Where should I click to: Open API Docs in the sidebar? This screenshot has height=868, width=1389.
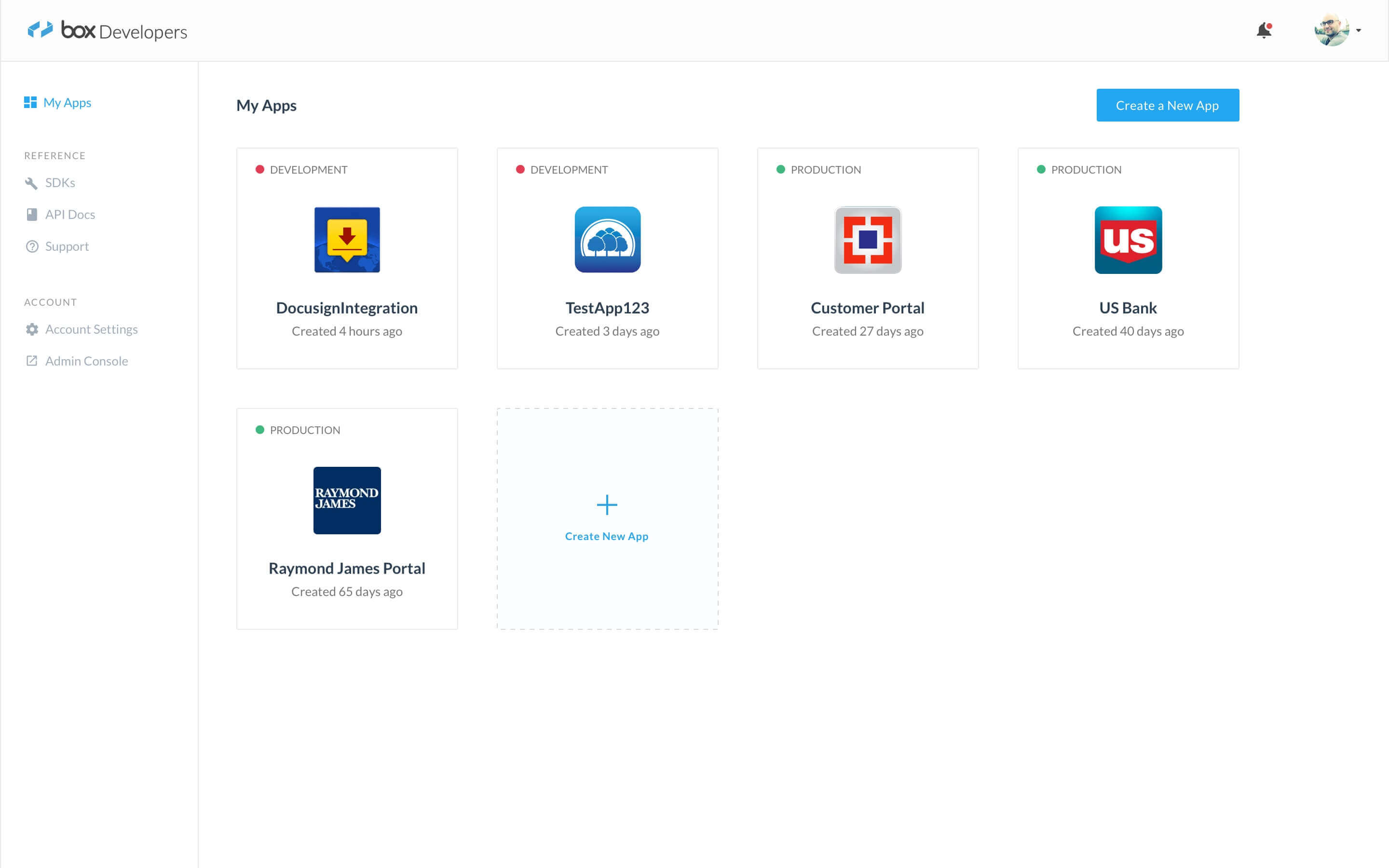70,214
